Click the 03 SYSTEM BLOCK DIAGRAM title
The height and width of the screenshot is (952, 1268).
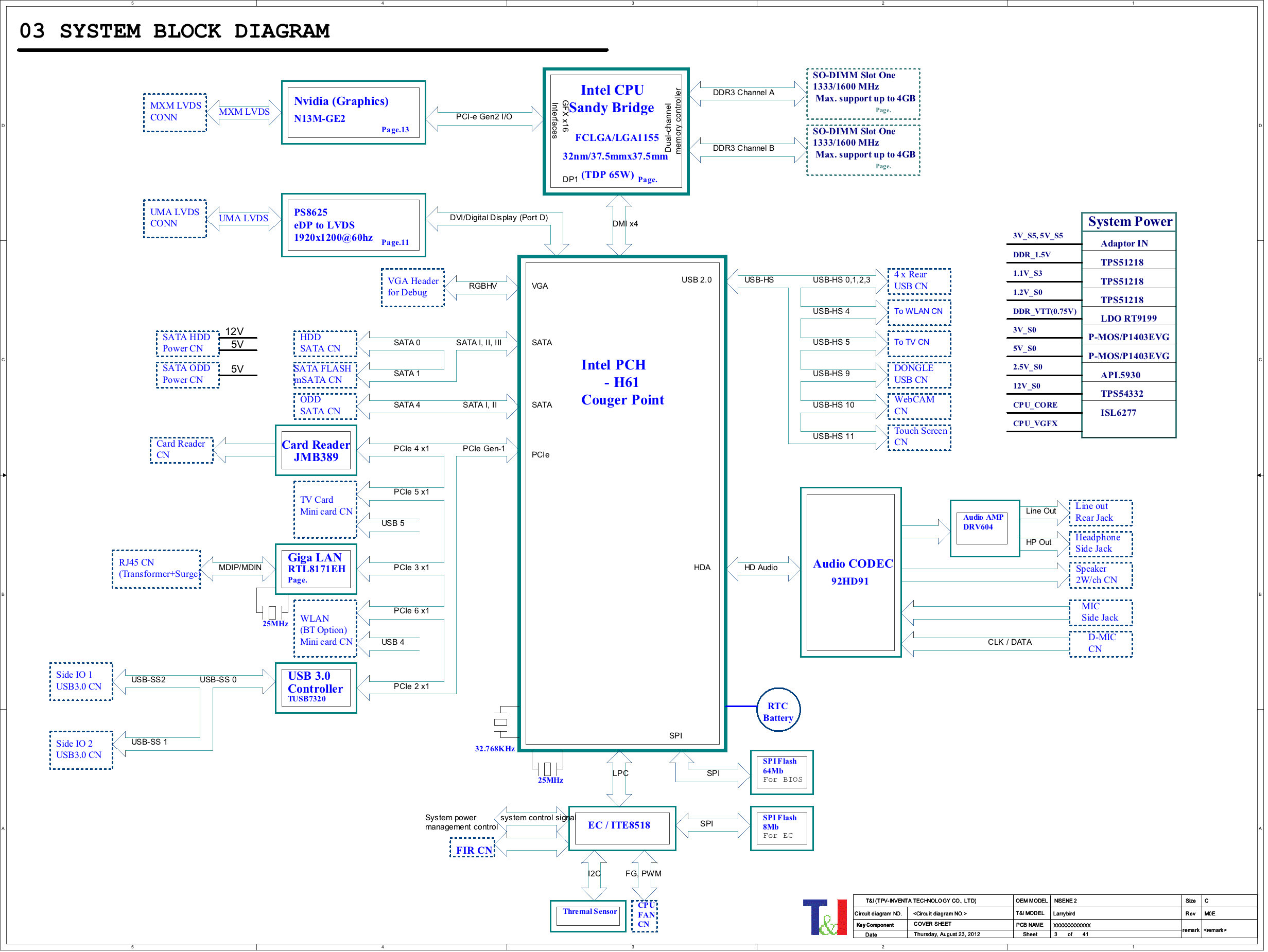tap(175, 31)
